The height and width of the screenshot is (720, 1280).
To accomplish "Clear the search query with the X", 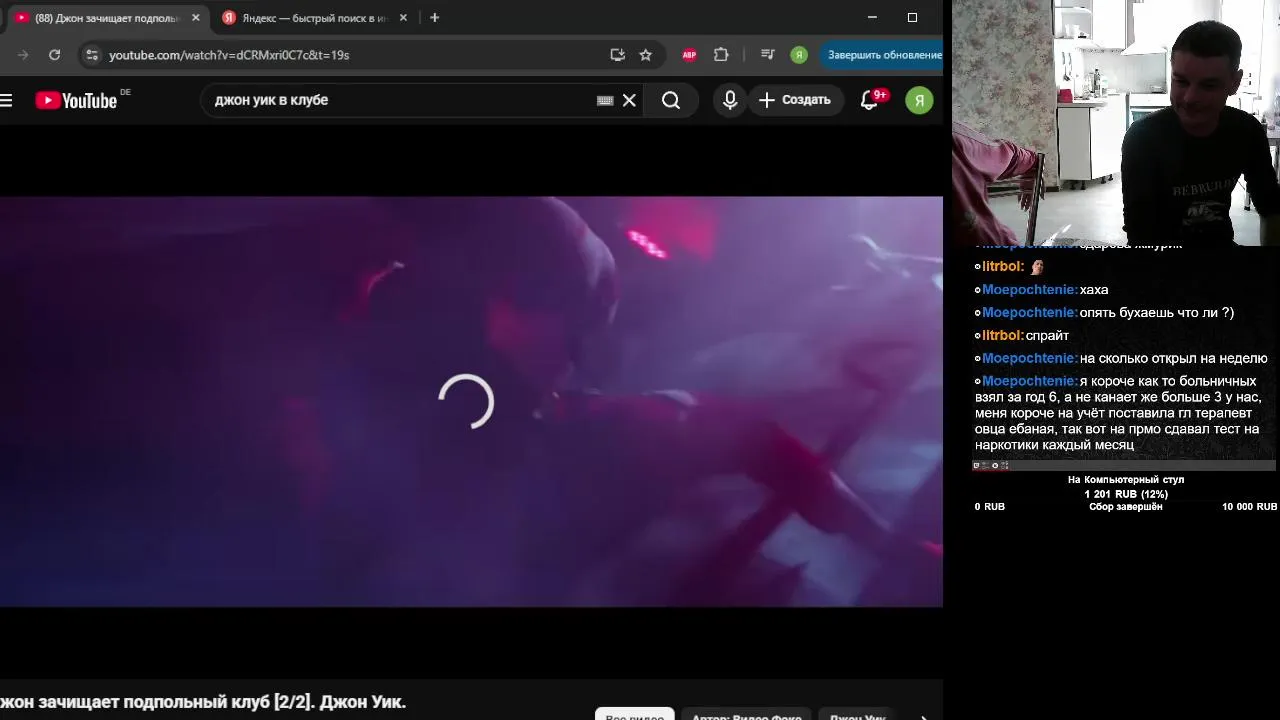I will coord(629,100).
